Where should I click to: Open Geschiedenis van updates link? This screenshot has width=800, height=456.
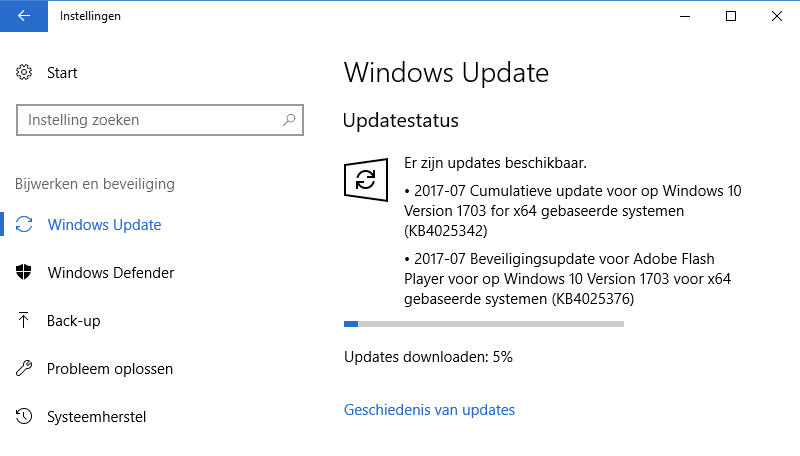click(x=429, y=410)
